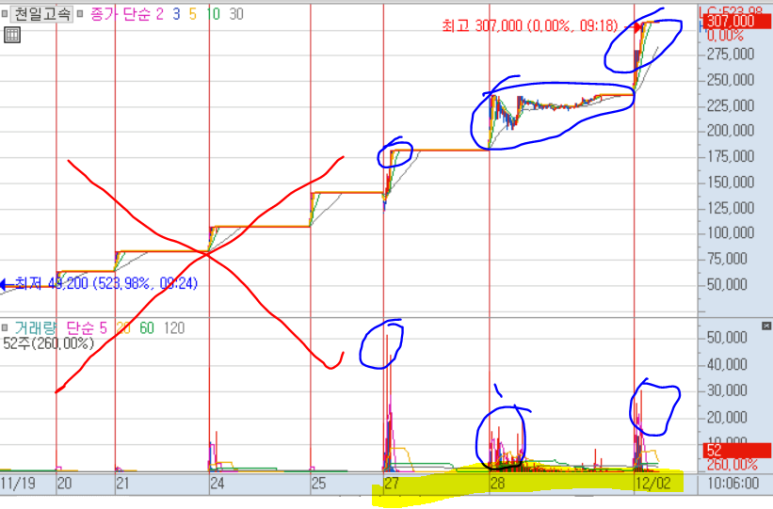Image resolution: width=773 pixels, height=509 pixels.
Task: Select the 10-period moving average label
Action: (x=213, y=14)
